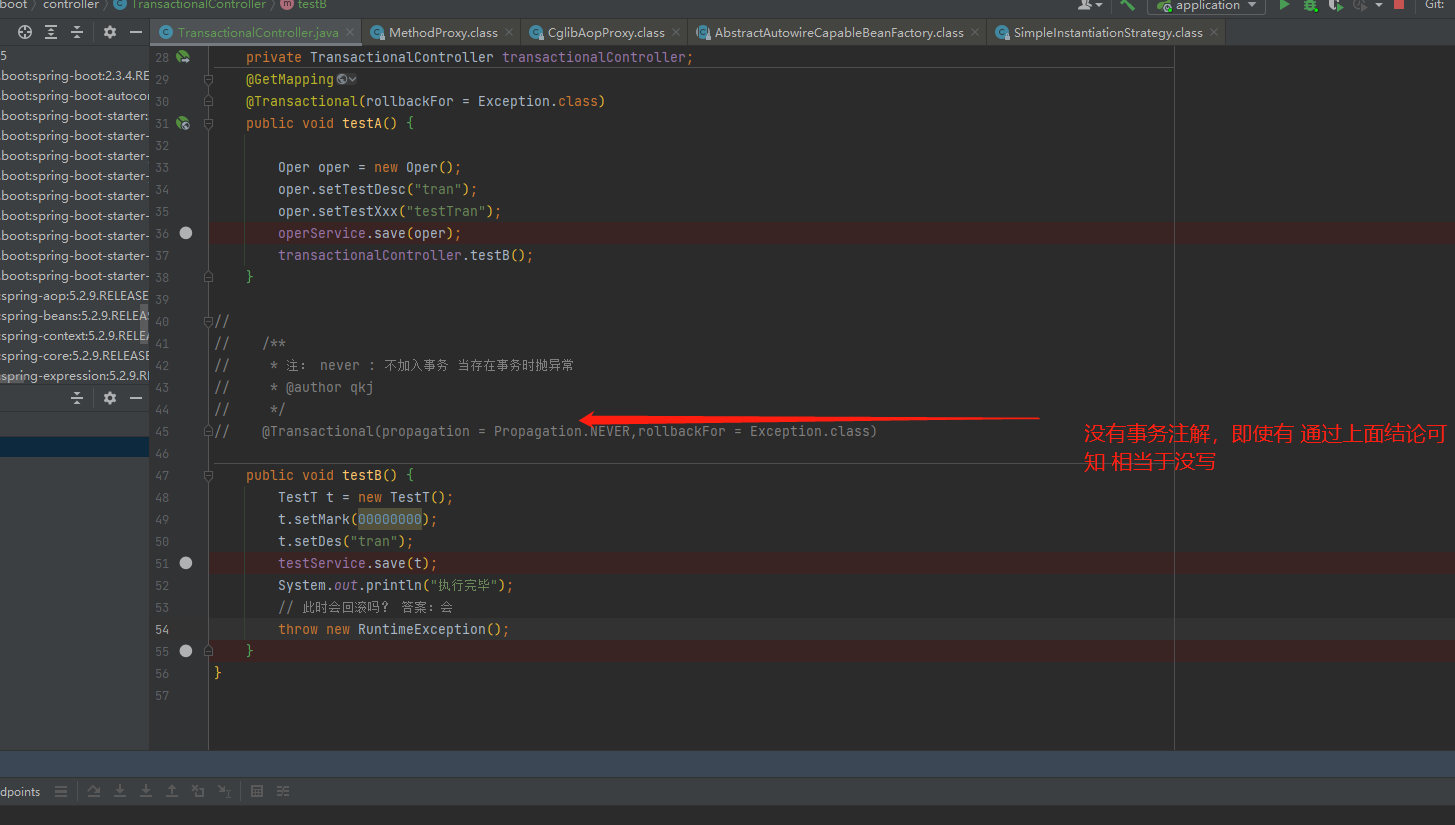Click Step Over icon in debugger toolbar

point(94,791)
